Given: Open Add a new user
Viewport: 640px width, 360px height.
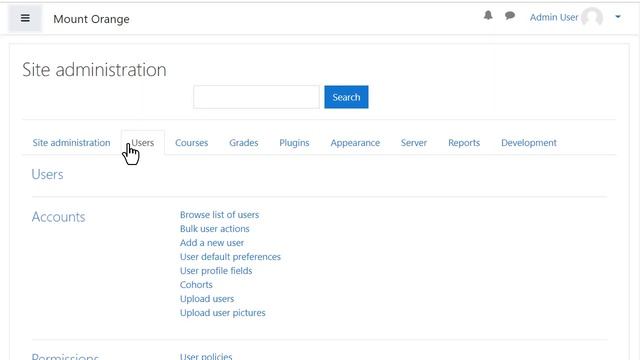Looking at the screenshot, I should 212,242.
